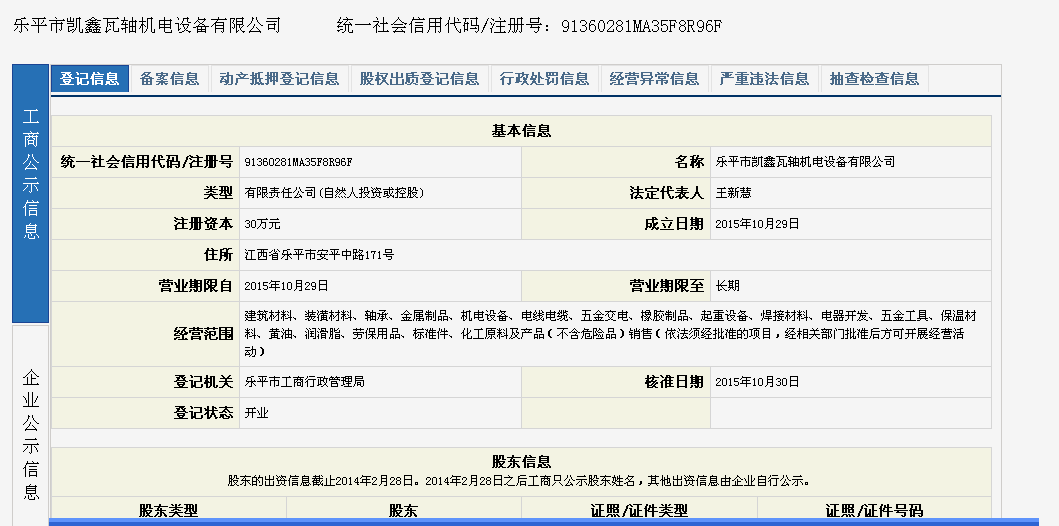Click the registration status value 开业

tap(256, 412)
